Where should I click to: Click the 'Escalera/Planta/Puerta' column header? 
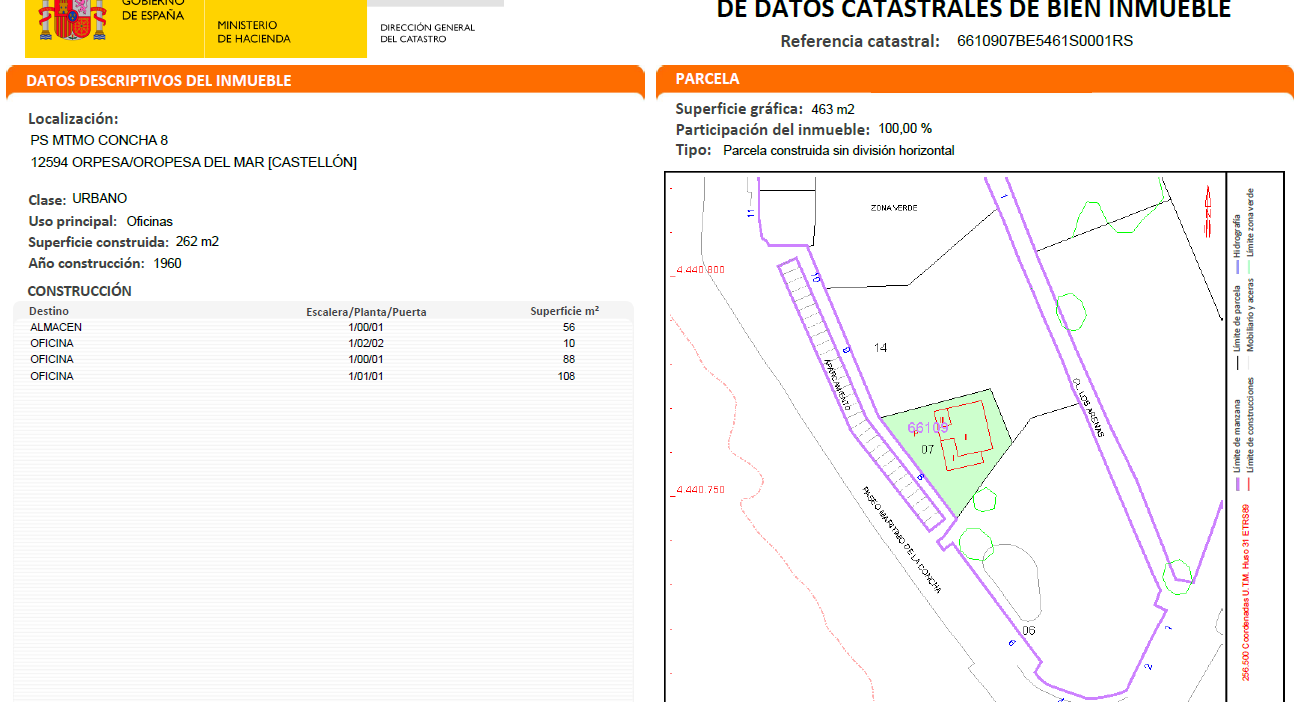point(366,312)
